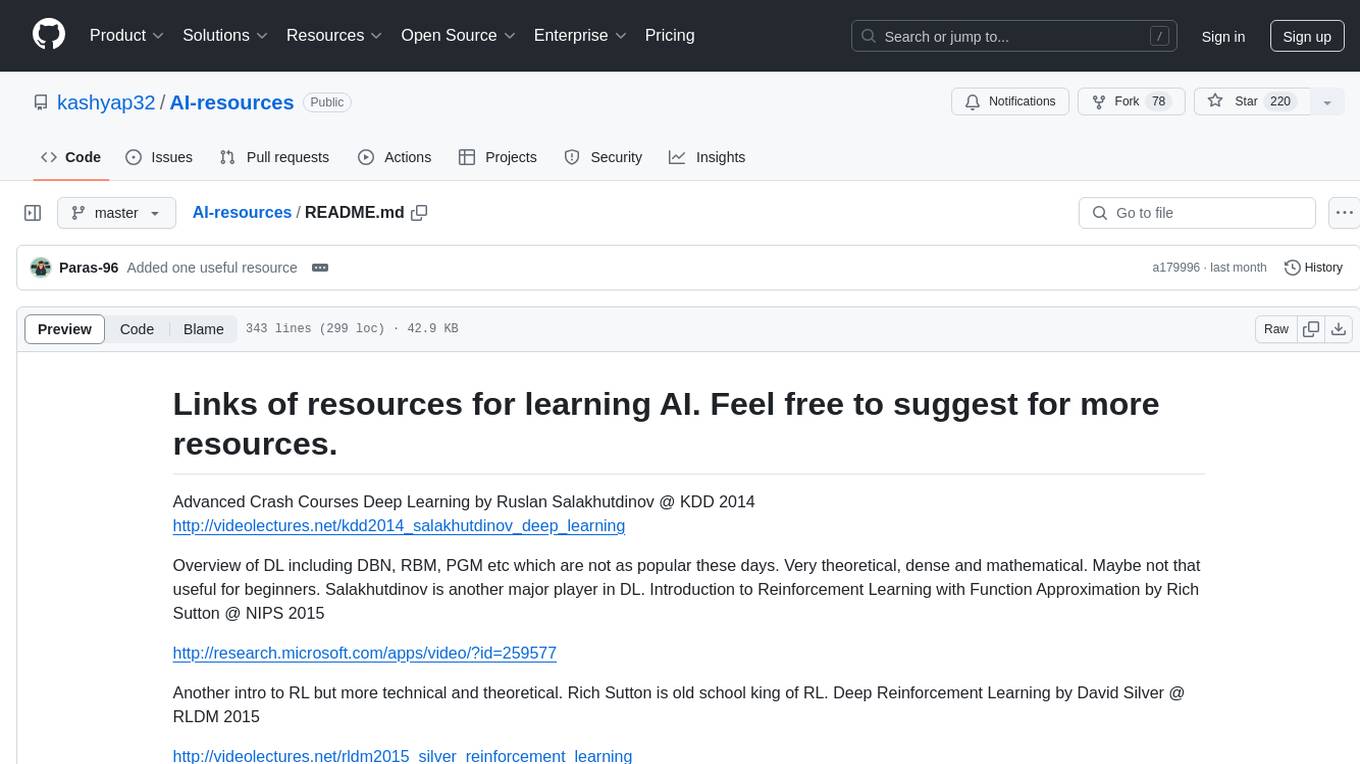
Task: Switch to the Insights tab
Action: pos(707,157)
